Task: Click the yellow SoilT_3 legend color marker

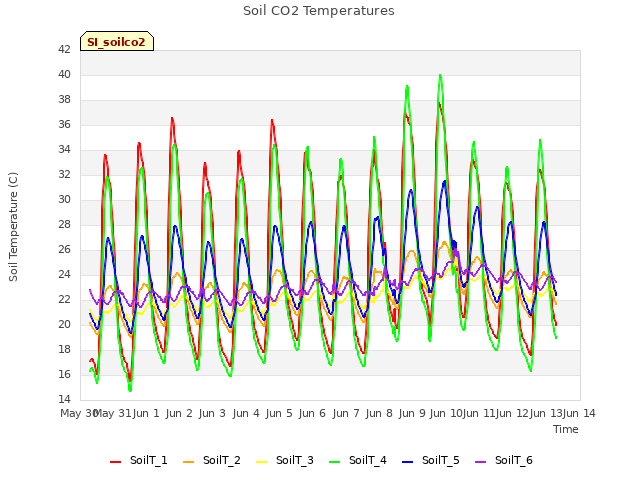Action: point(262,462)
